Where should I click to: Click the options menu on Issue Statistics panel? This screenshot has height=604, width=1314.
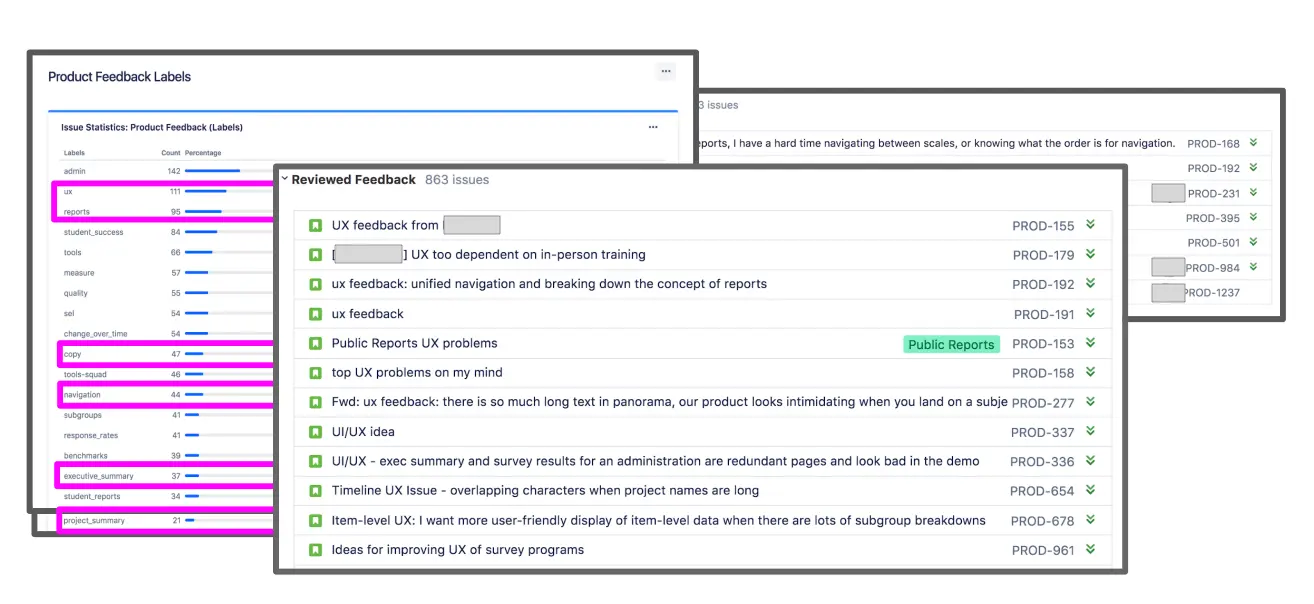[x=653, y=127]
